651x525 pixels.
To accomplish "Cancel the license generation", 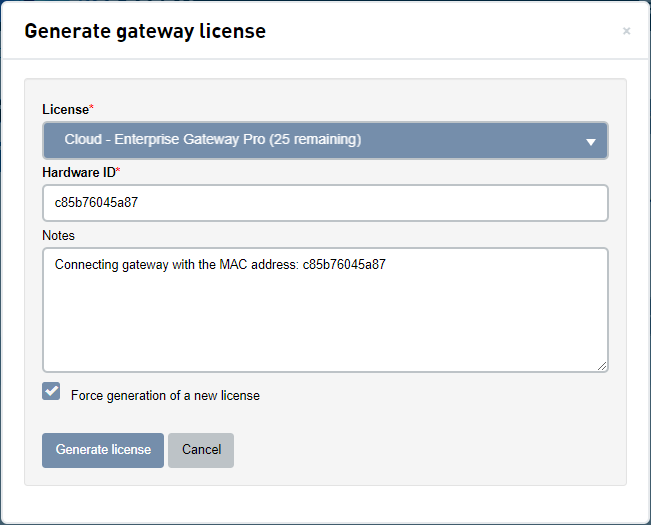I will tap(201, 450).
